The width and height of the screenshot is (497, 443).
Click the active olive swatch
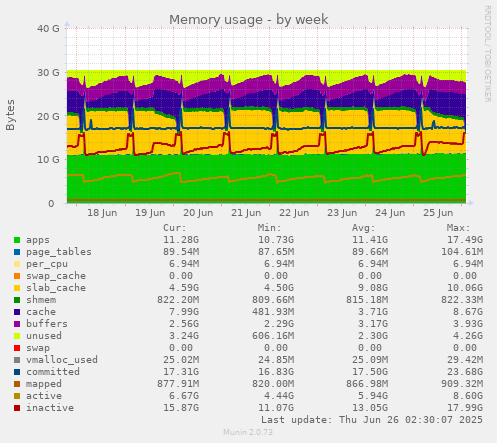click(17, 396)
